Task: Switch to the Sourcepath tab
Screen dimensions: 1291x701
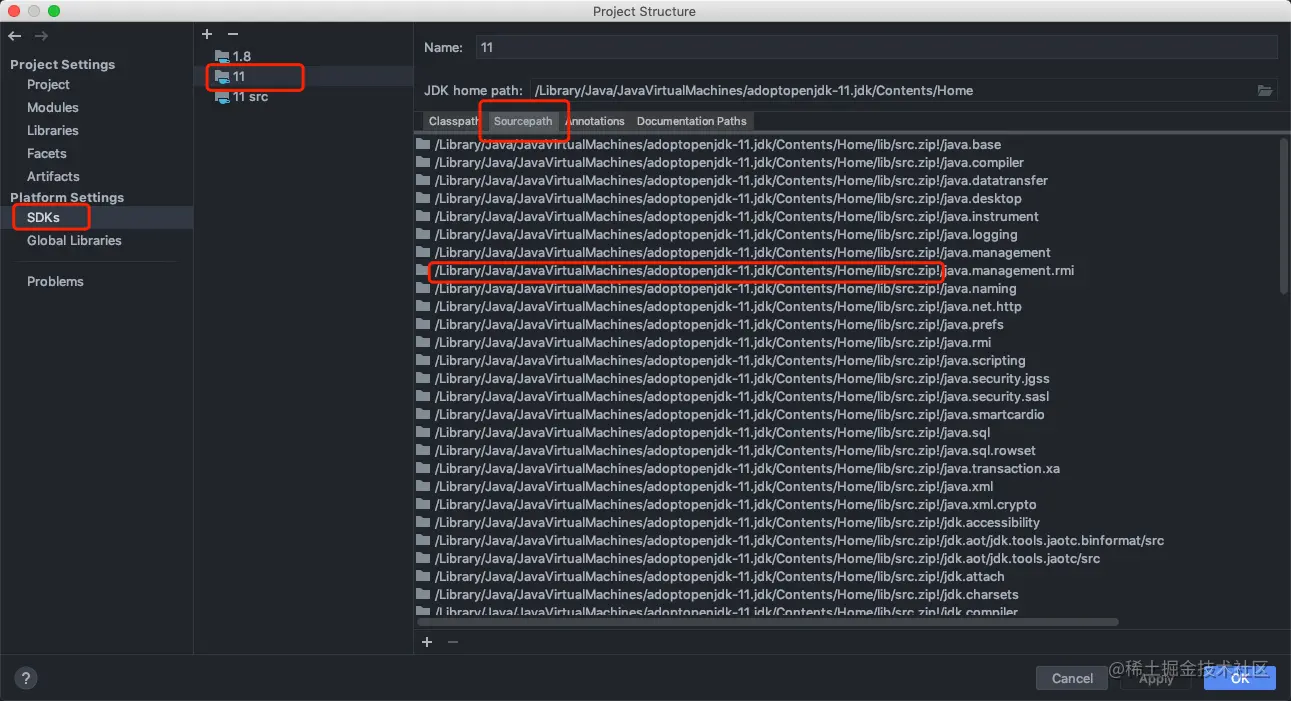Action: point(523,121)
